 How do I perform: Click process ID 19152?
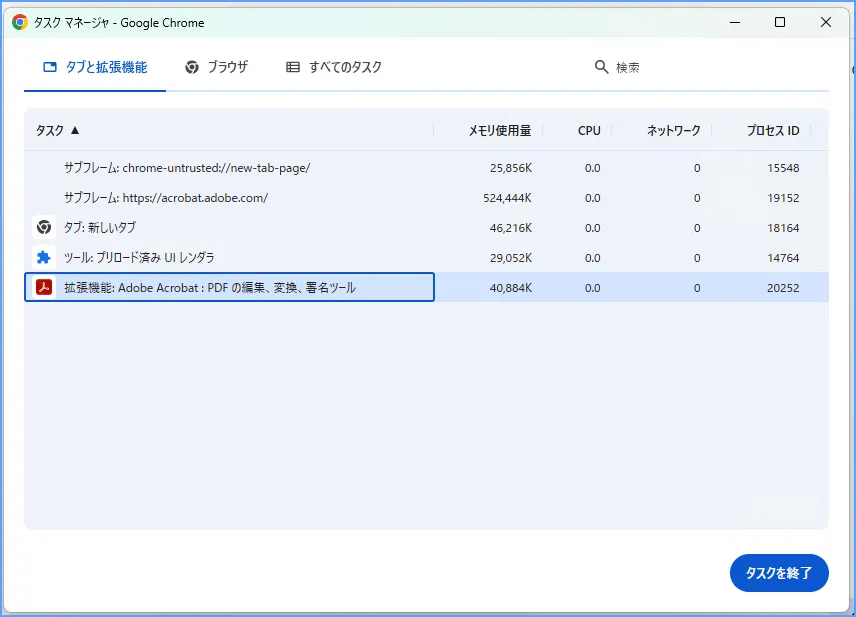783,198
